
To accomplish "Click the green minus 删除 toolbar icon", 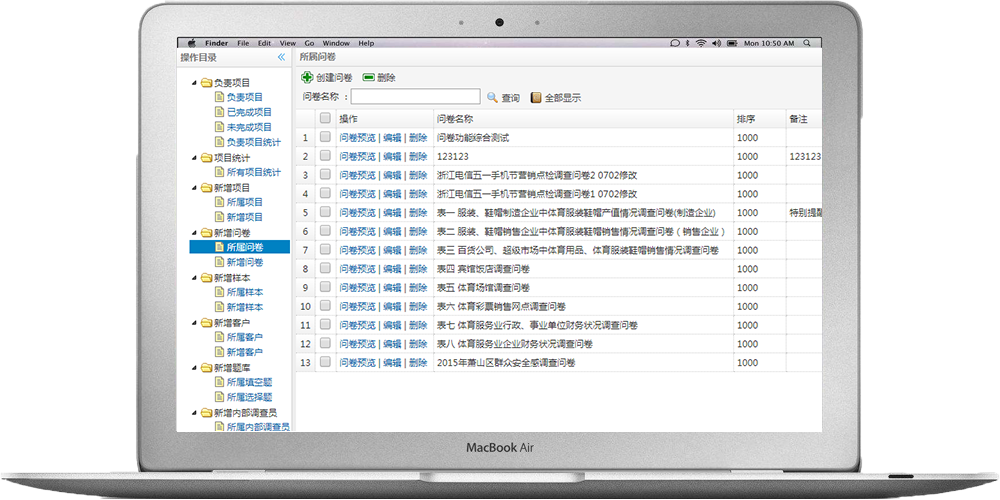I will pyautogui.click(x=368, y=77).
